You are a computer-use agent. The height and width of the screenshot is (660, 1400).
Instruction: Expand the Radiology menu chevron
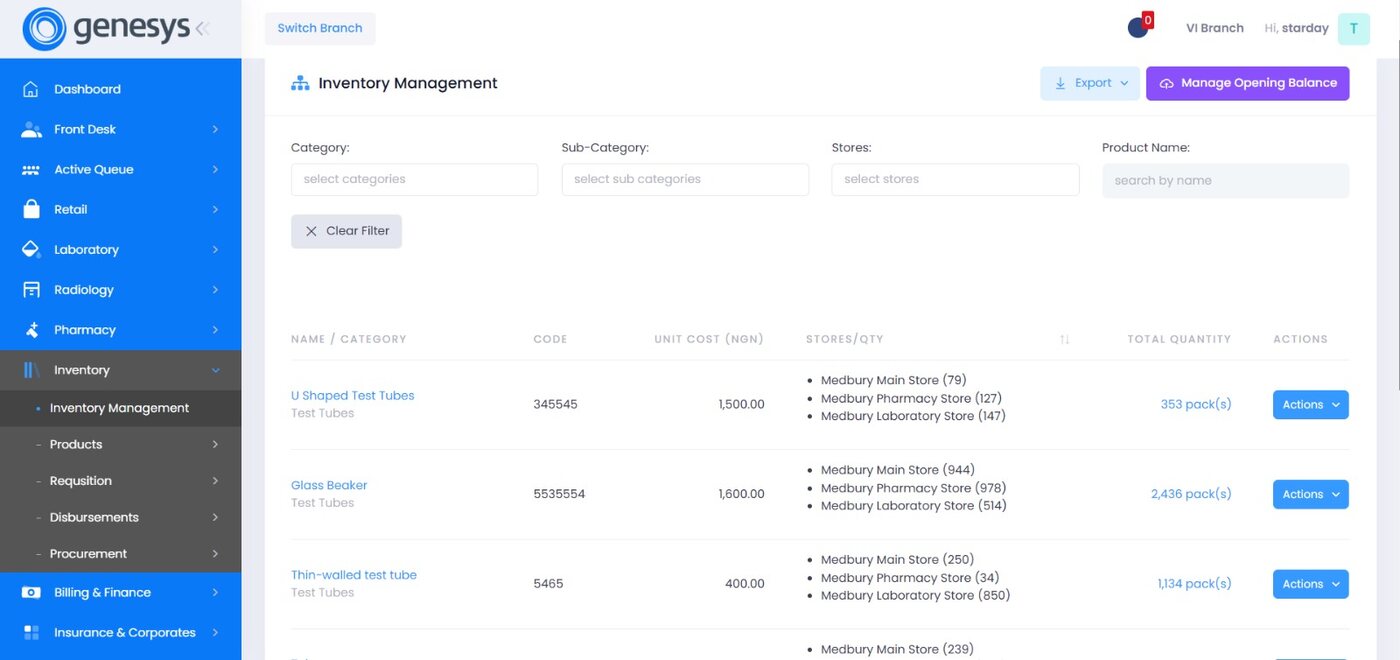pos(215,289)
